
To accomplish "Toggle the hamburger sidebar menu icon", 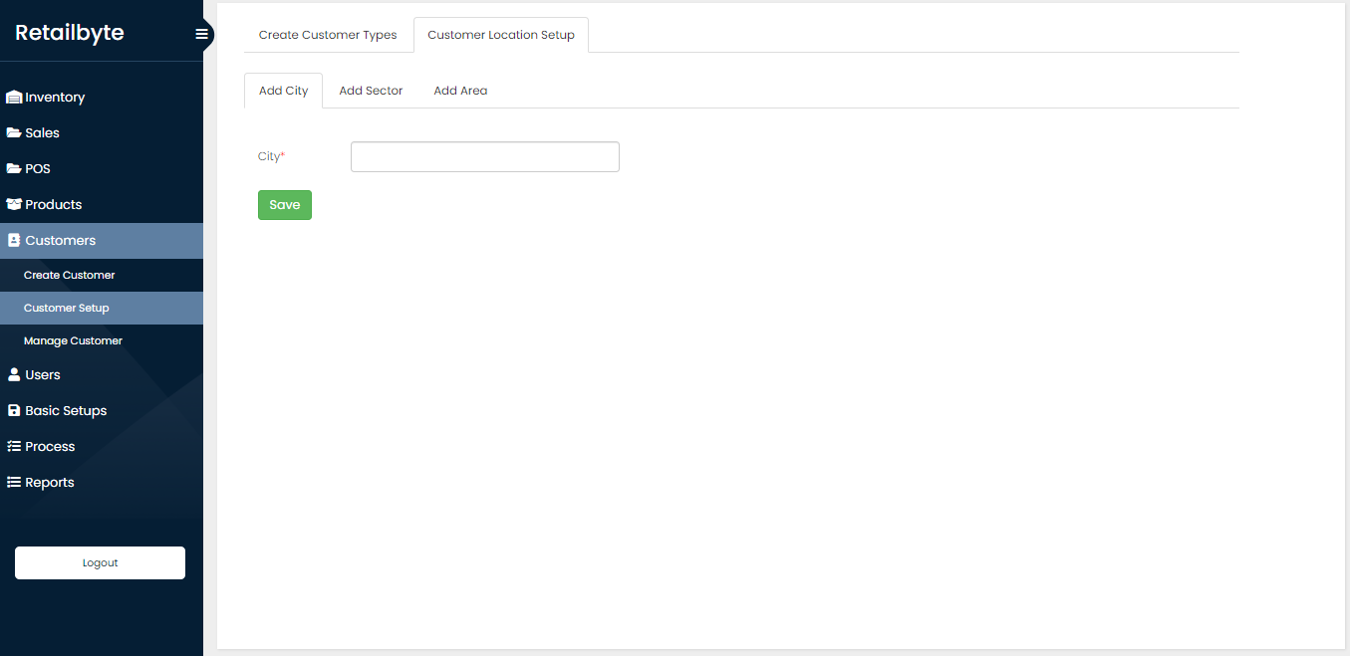I will (x=201, y=34).
